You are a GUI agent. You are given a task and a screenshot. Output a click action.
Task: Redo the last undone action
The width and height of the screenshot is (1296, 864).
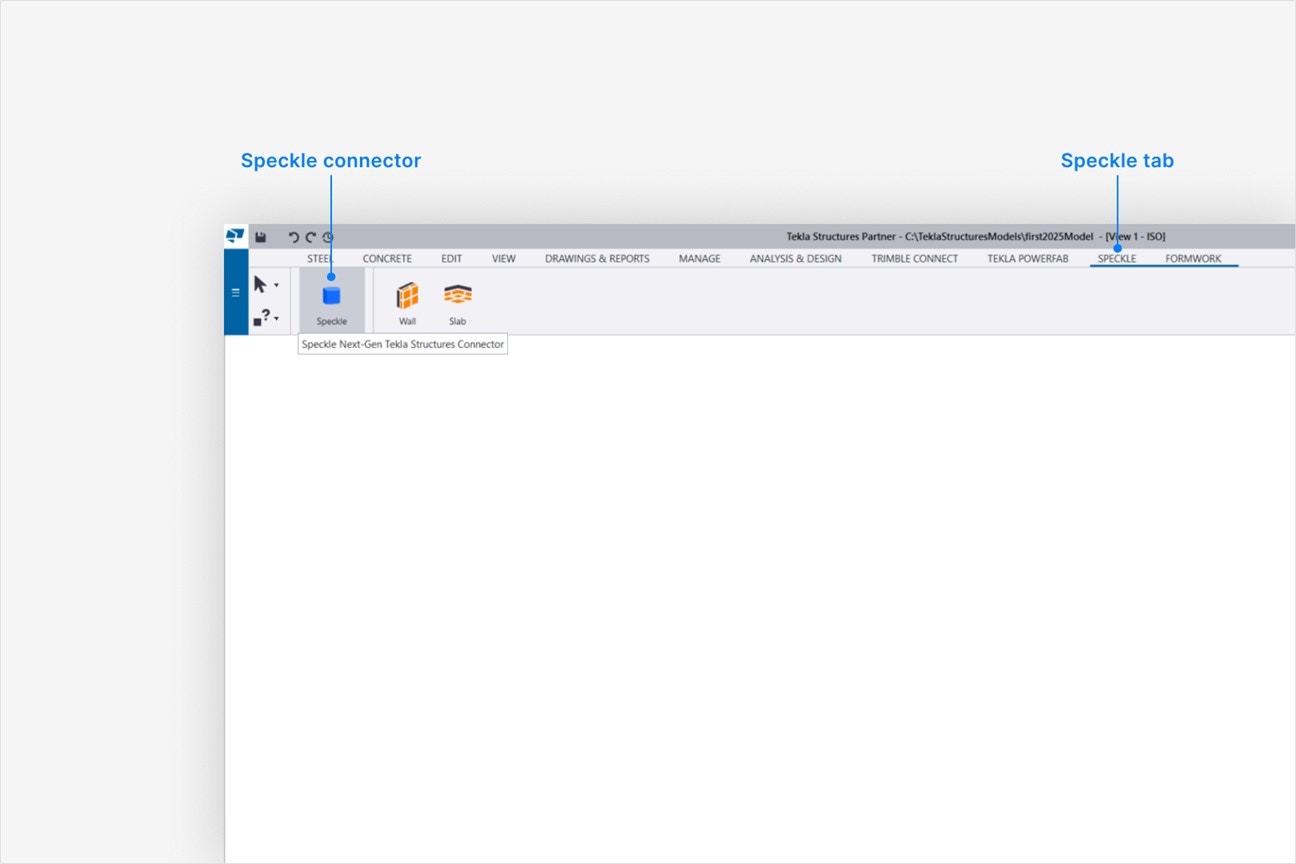[x=310, y=237]
